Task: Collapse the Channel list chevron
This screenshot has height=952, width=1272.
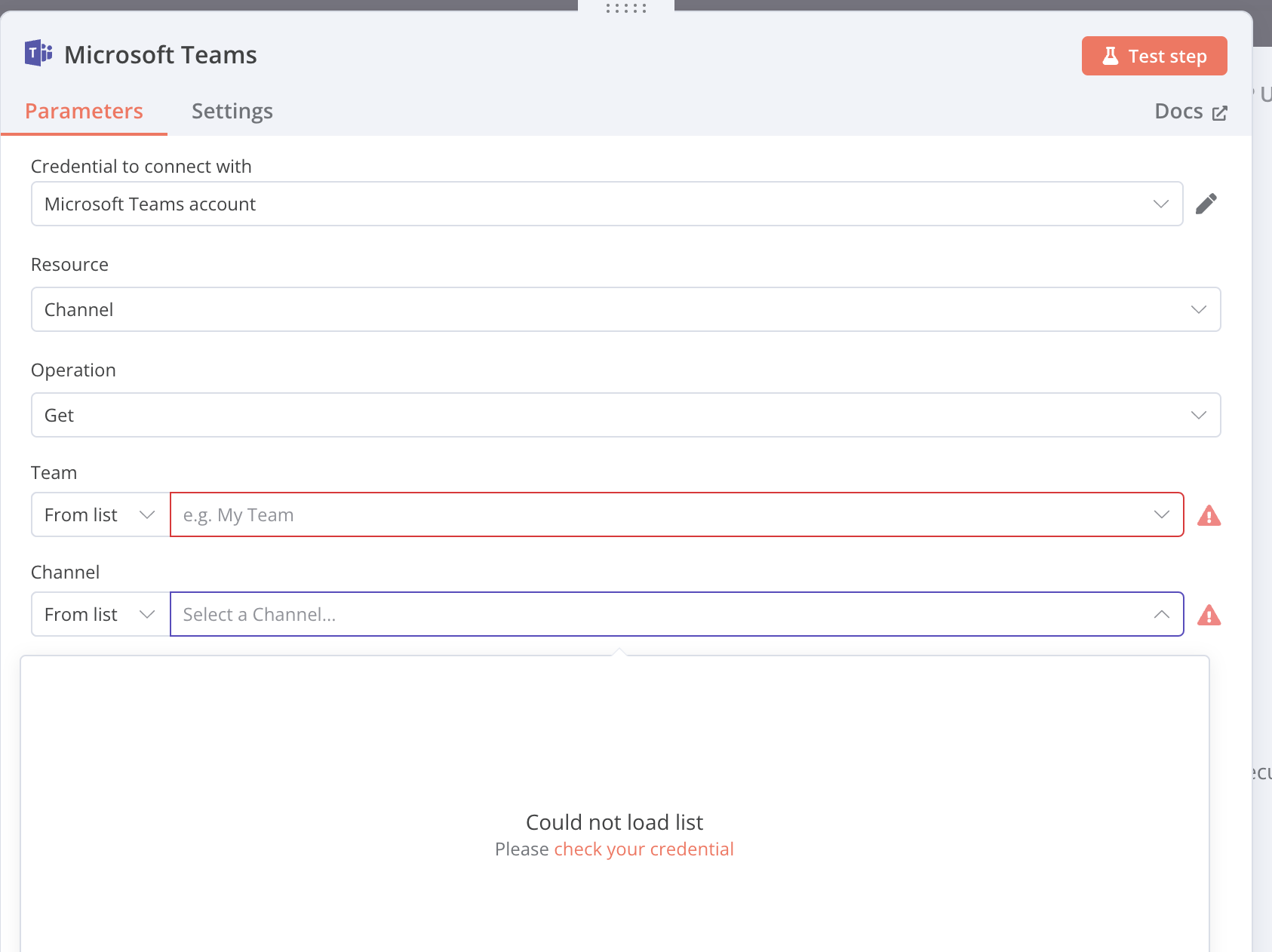Action: tap(1161, 614)
